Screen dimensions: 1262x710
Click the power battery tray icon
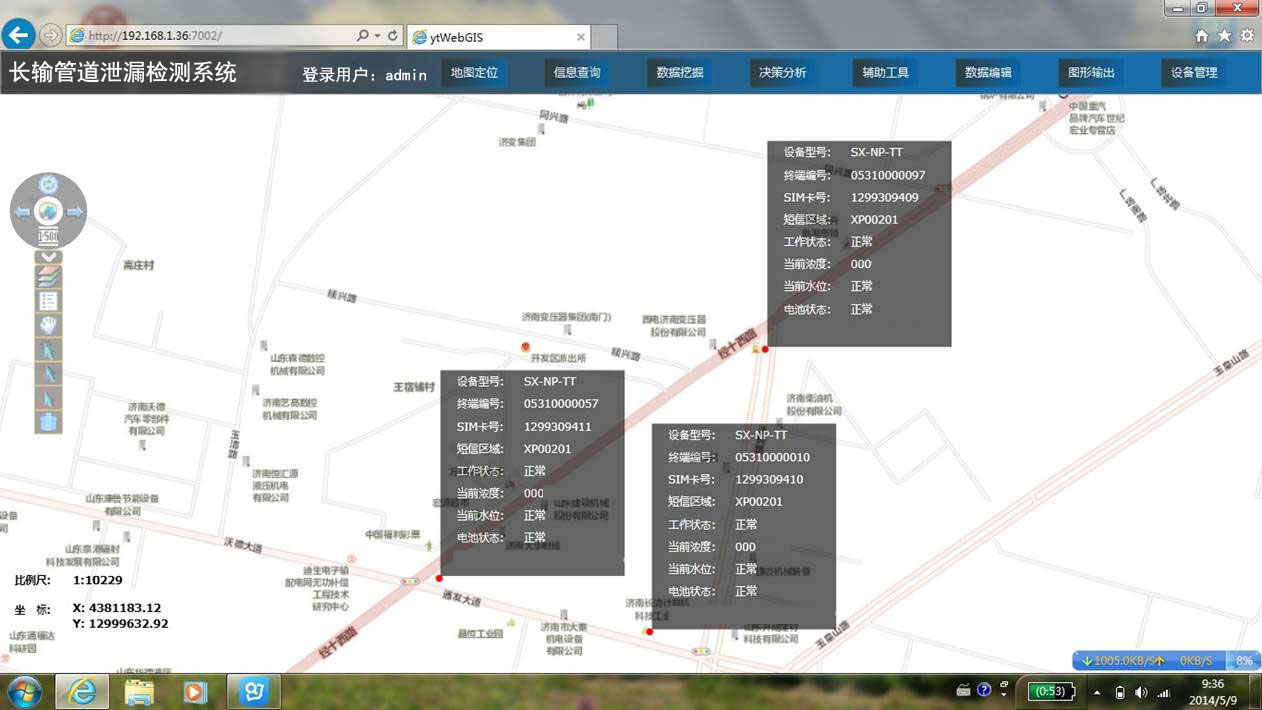1119,692
